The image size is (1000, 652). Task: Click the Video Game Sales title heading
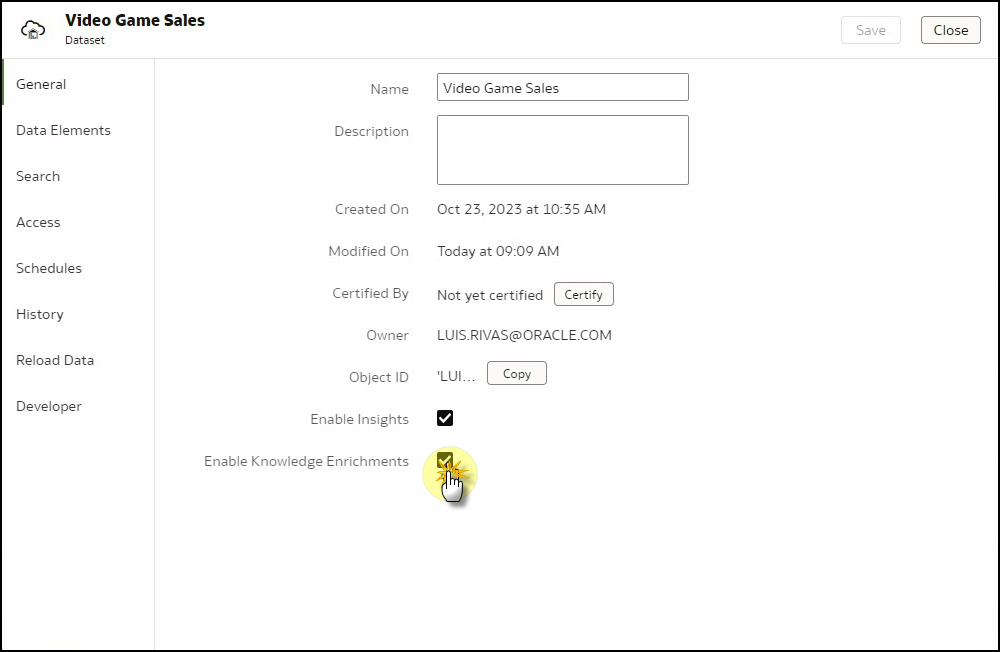pos(135,20)
